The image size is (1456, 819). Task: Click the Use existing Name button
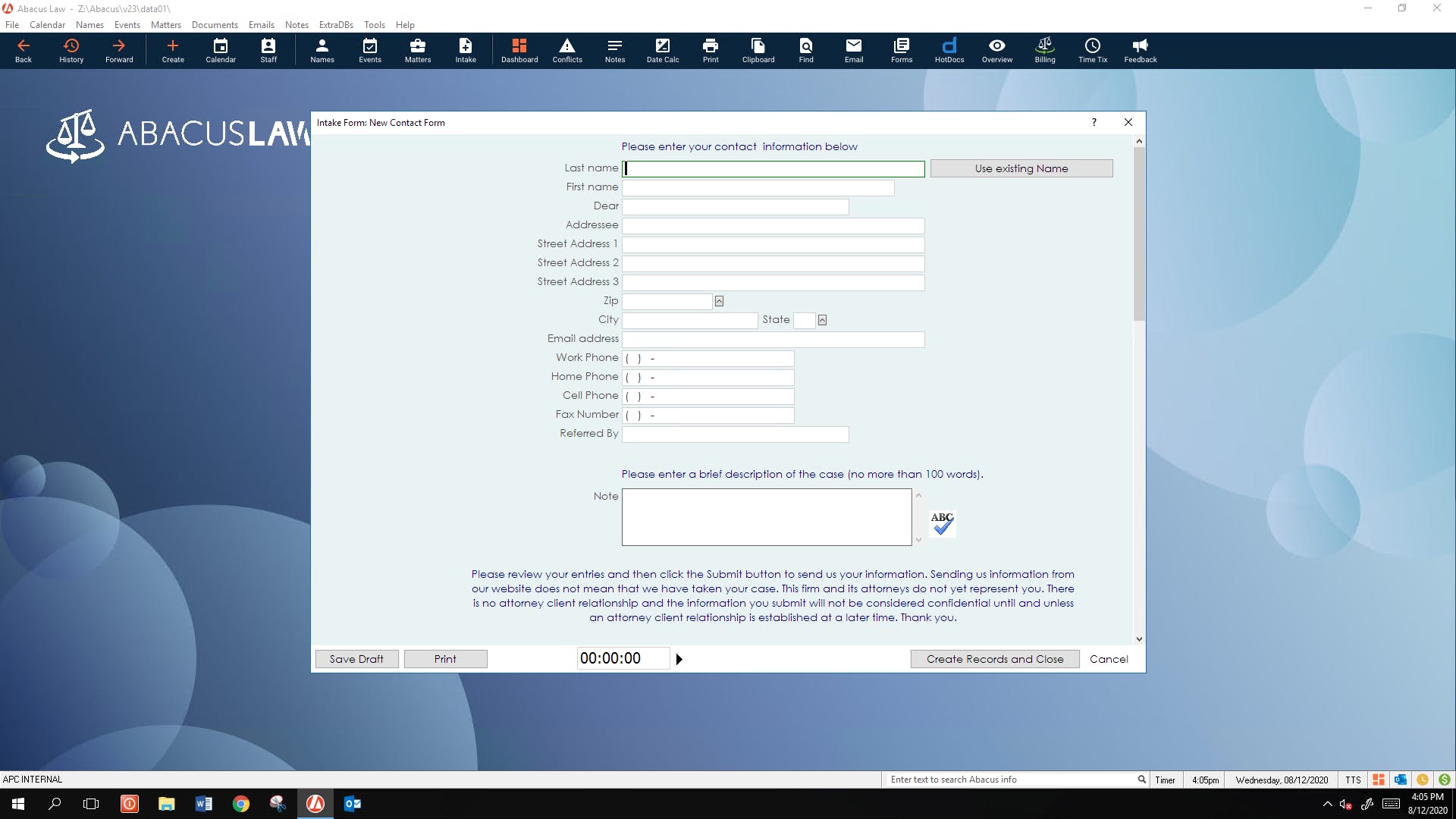click(x=1021, y=168)
